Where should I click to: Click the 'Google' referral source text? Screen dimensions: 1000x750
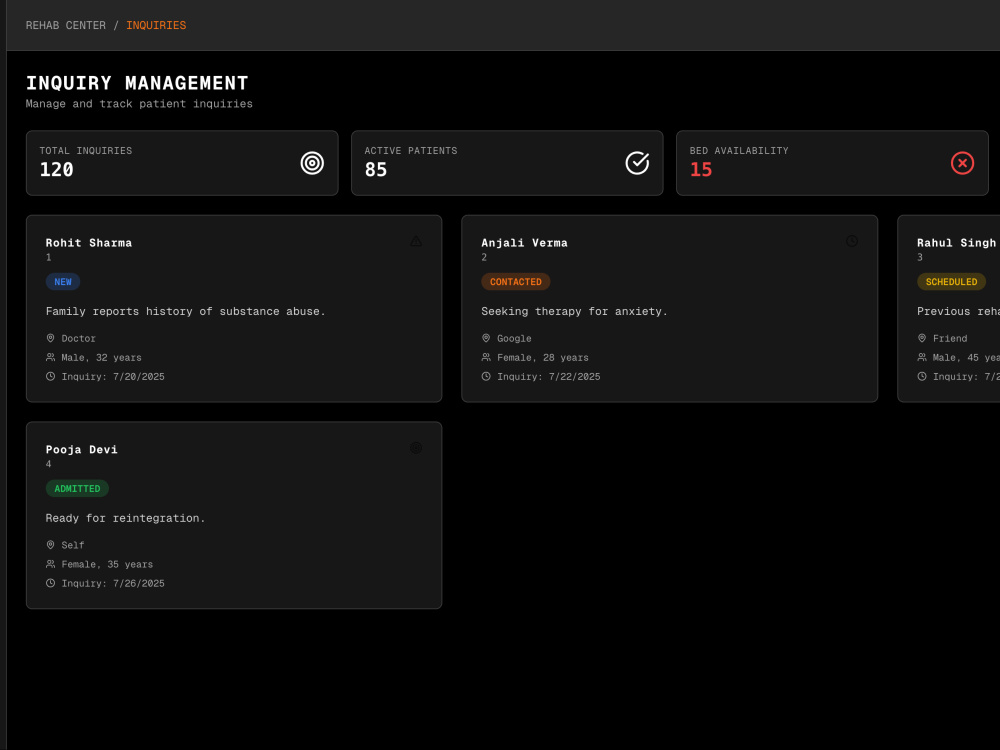[x=514, y=339]
